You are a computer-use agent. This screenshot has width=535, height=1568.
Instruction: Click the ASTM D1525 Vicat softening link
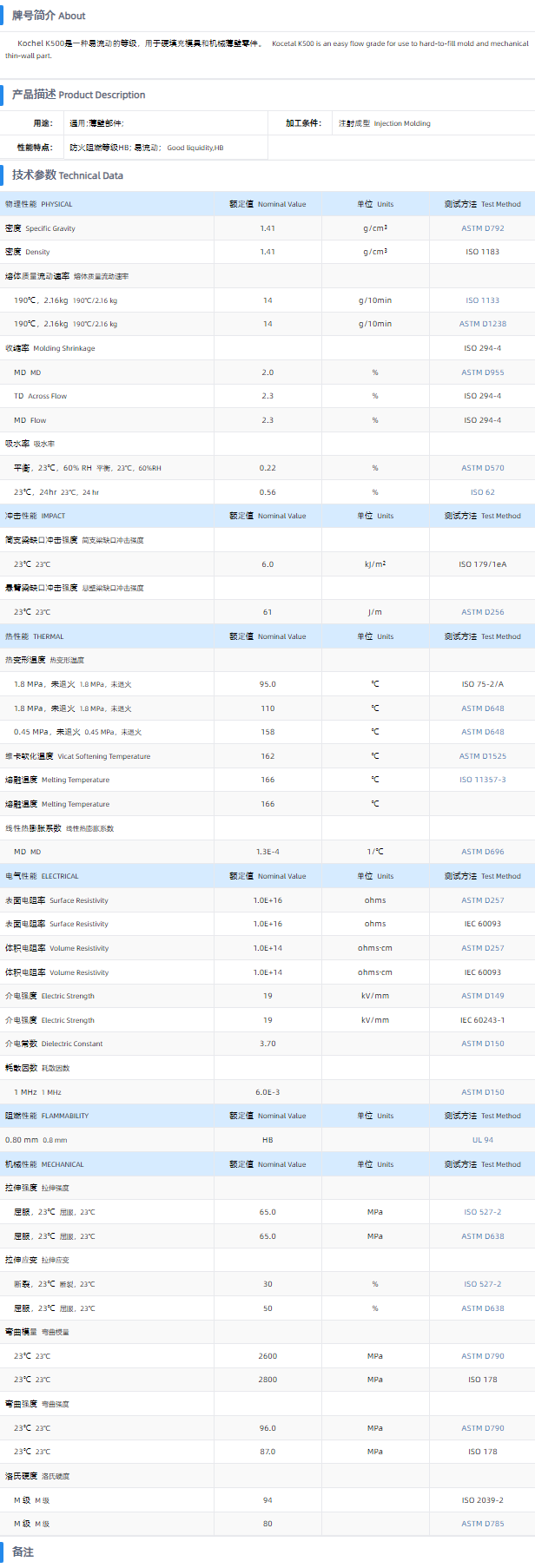pyautogui.click(x=482, y=756)
